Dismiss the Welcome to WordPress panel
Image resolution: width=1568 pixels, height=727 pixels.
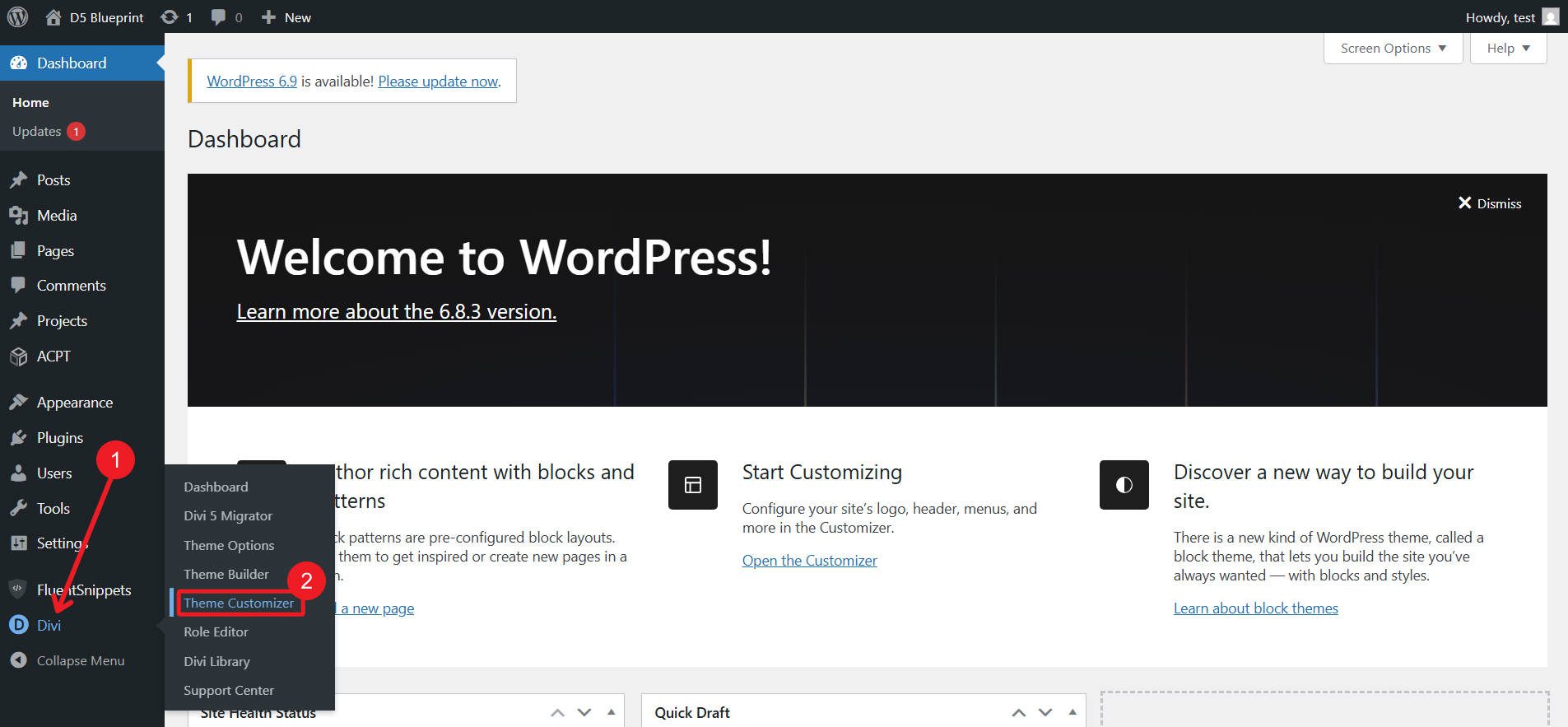tap(1489, 203)
